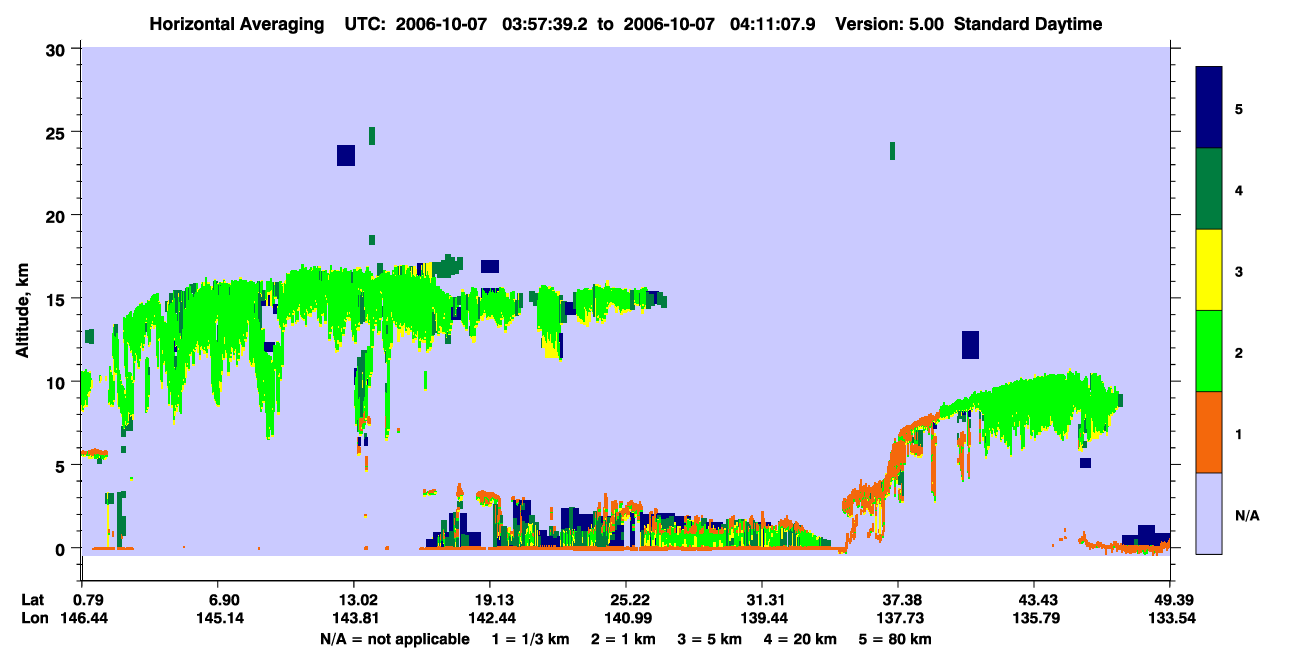
Task: Click the 'Lat' row label
Action: [33, 600]
